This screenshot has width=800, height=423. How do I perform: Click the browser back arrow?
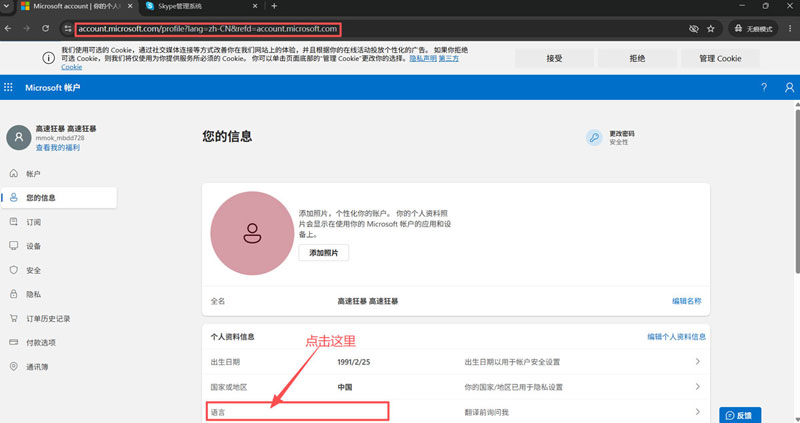coord(8,29)
